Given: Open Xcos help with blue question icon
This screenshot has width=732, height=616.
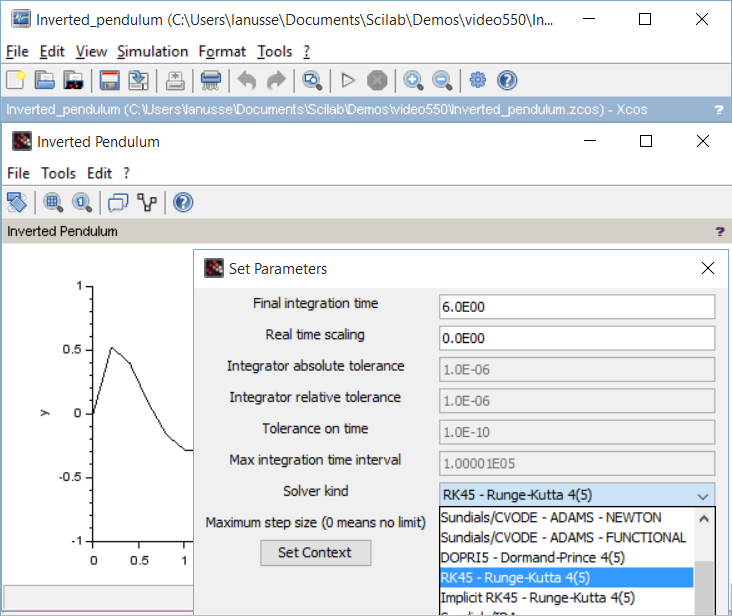Looking at the screenshot, I should [507, 80].
